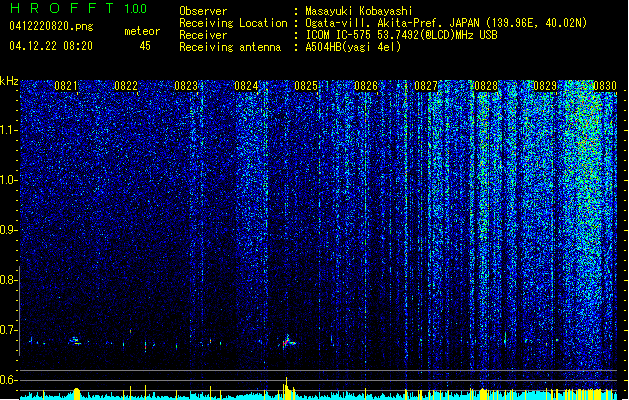629x400 pixels.
Task: Click the 0824 time marker
Action: (x=246, y=86)
